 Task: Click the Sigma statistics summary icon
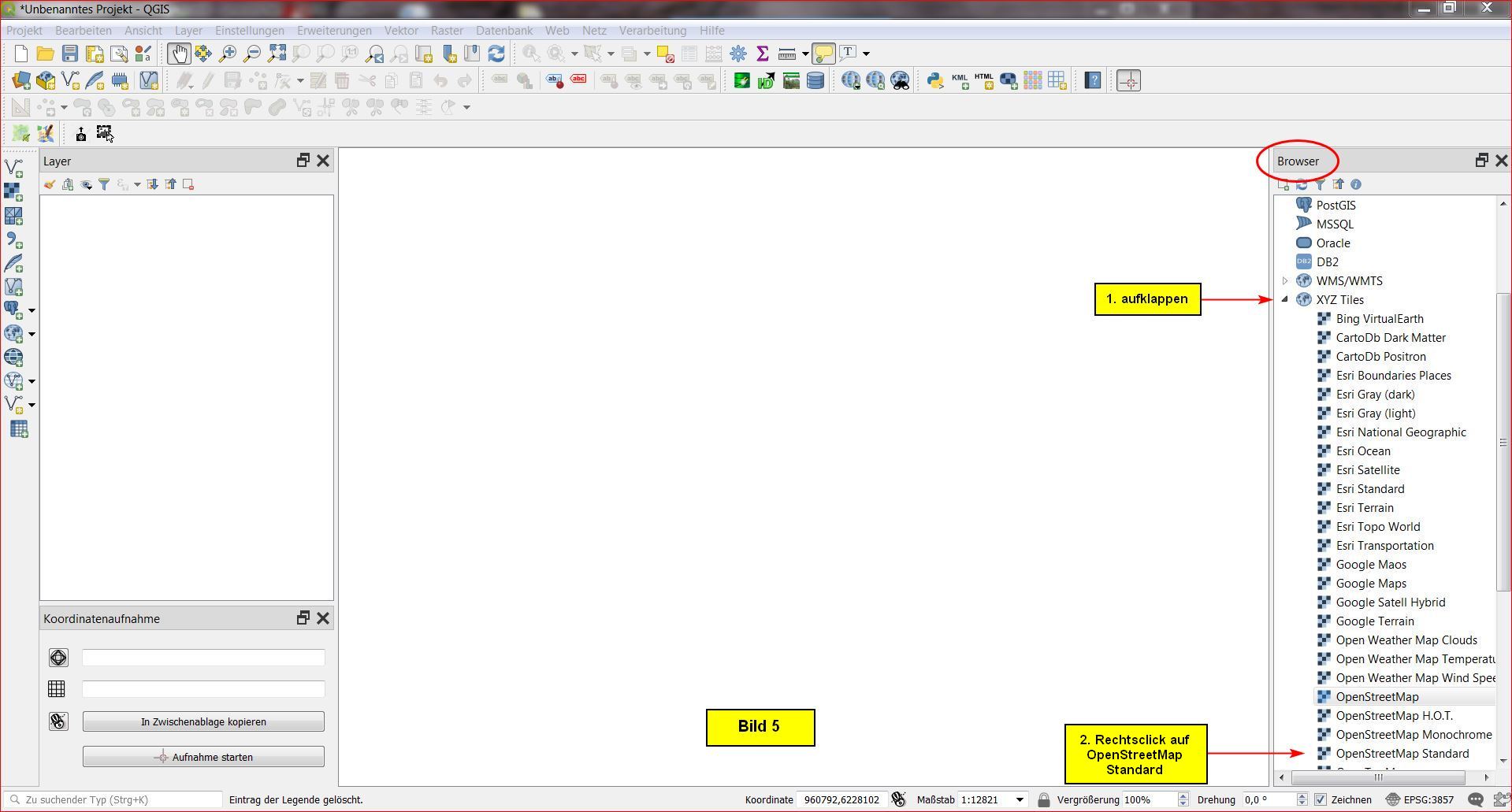tap(762, 54)
